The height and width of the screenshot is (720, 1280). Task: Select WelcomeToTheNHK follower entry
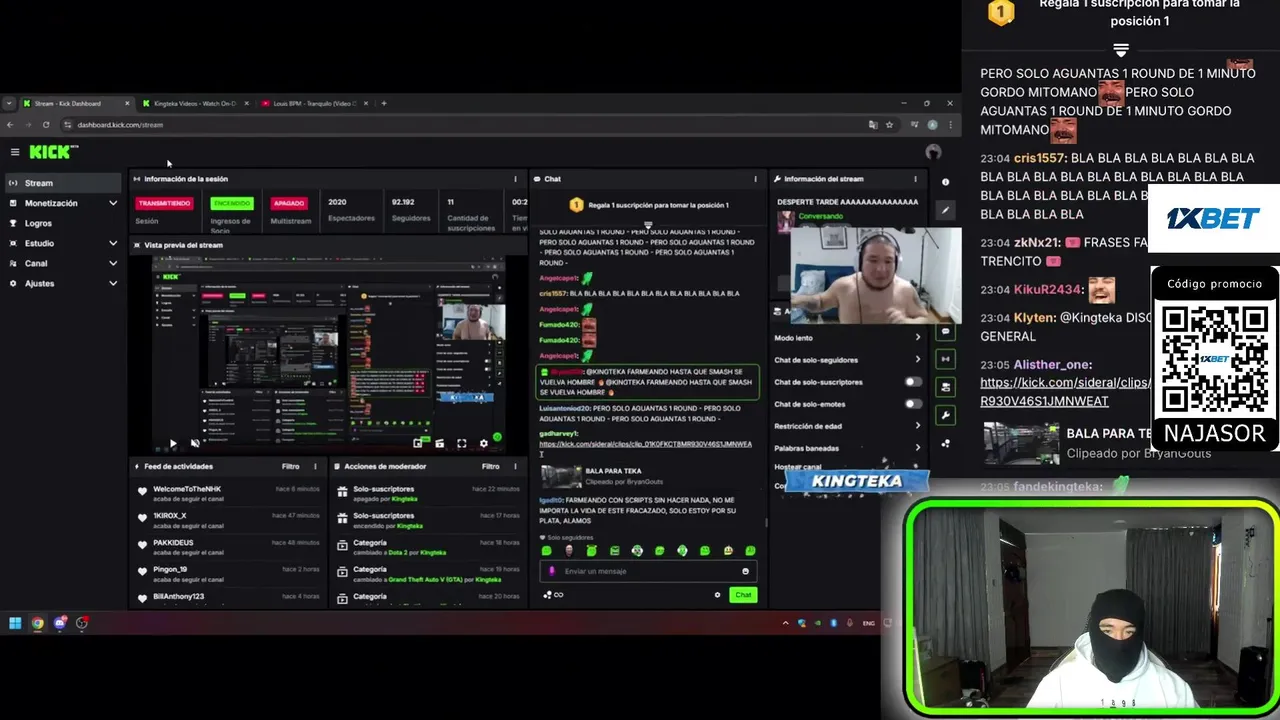tap(229, 492)
